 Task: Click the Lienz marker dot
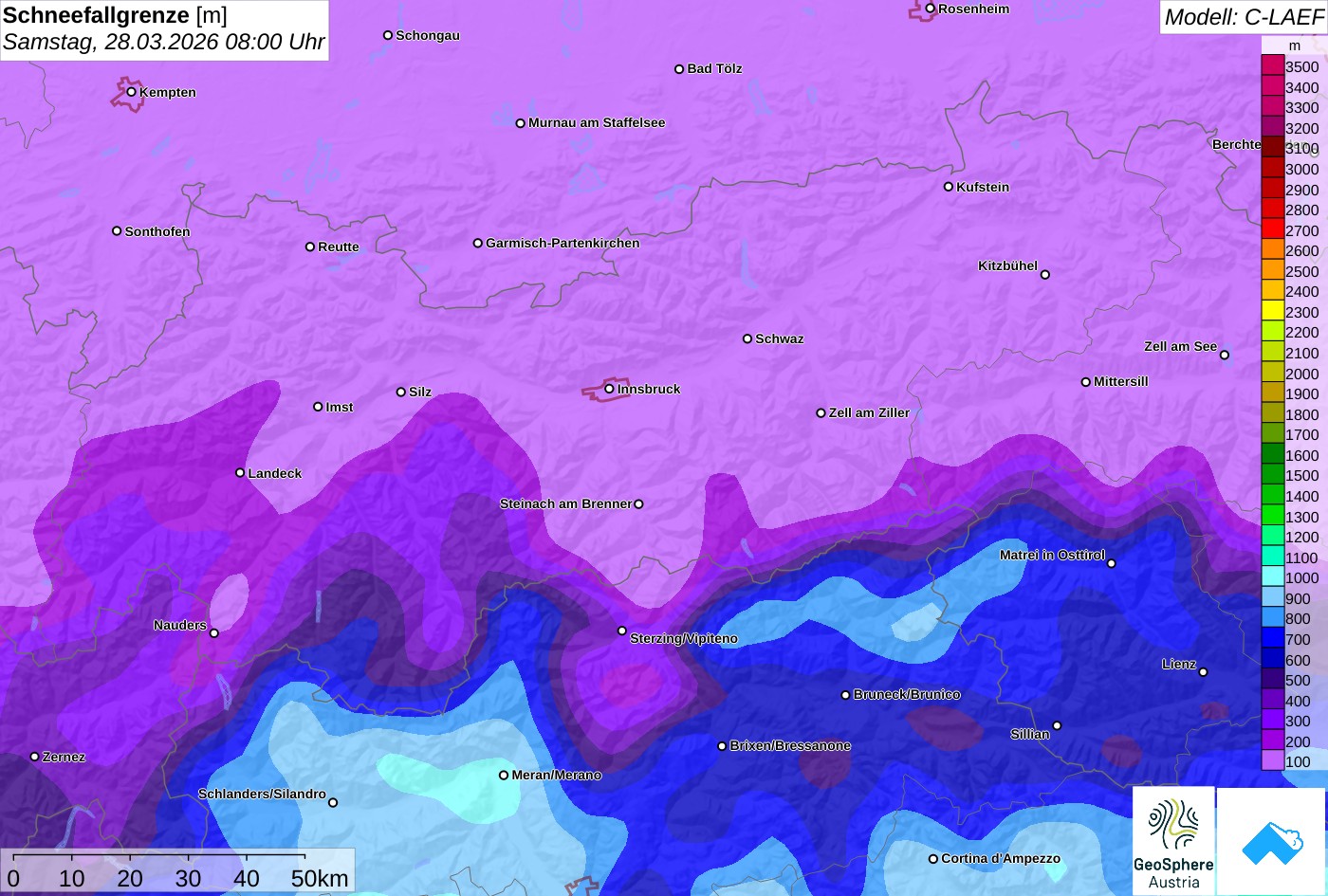(1203, 672)
